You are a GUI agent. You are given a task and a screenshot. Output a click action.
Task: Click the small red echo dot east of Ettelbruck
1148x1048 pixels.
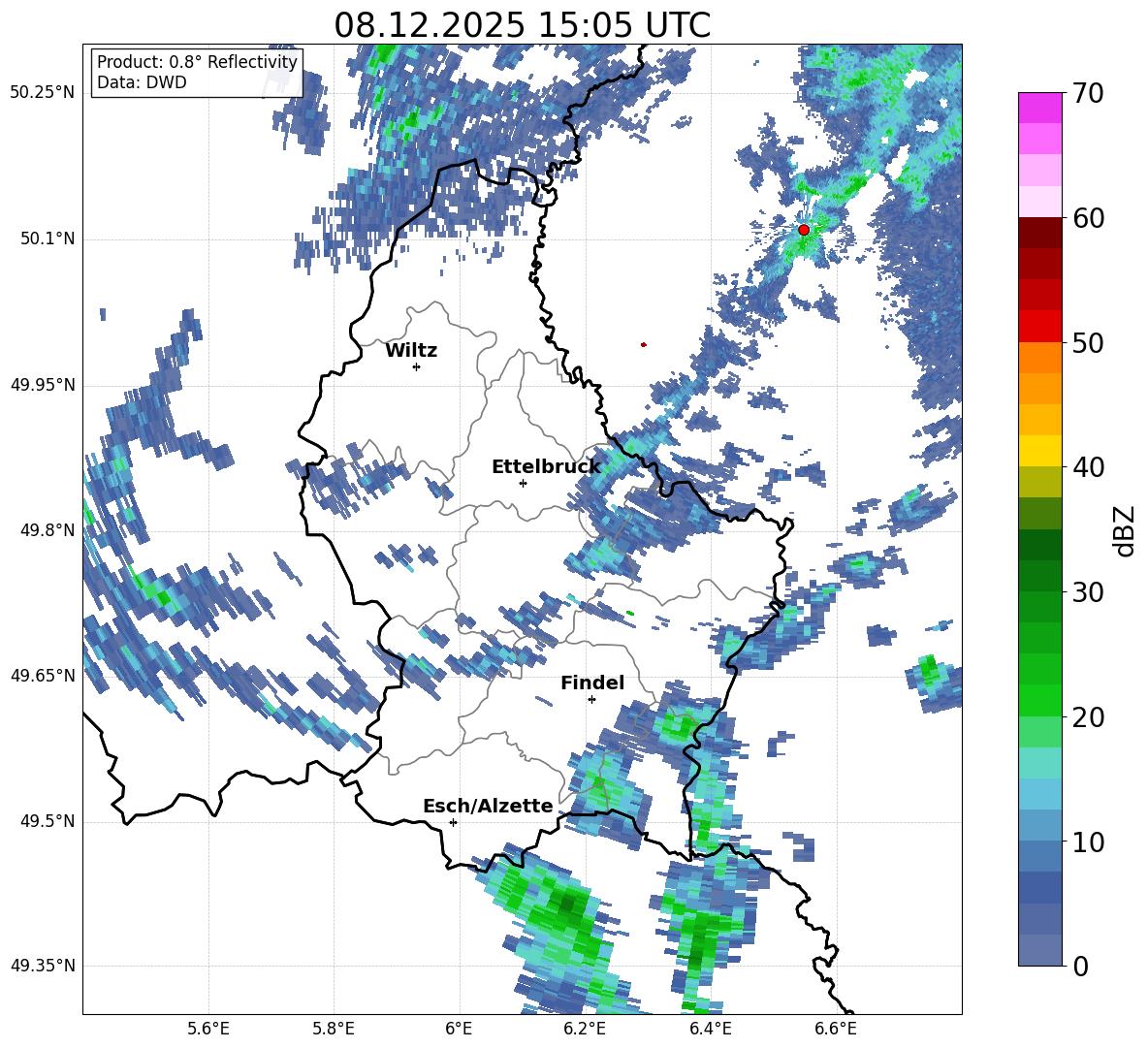[x=644, y=344]
